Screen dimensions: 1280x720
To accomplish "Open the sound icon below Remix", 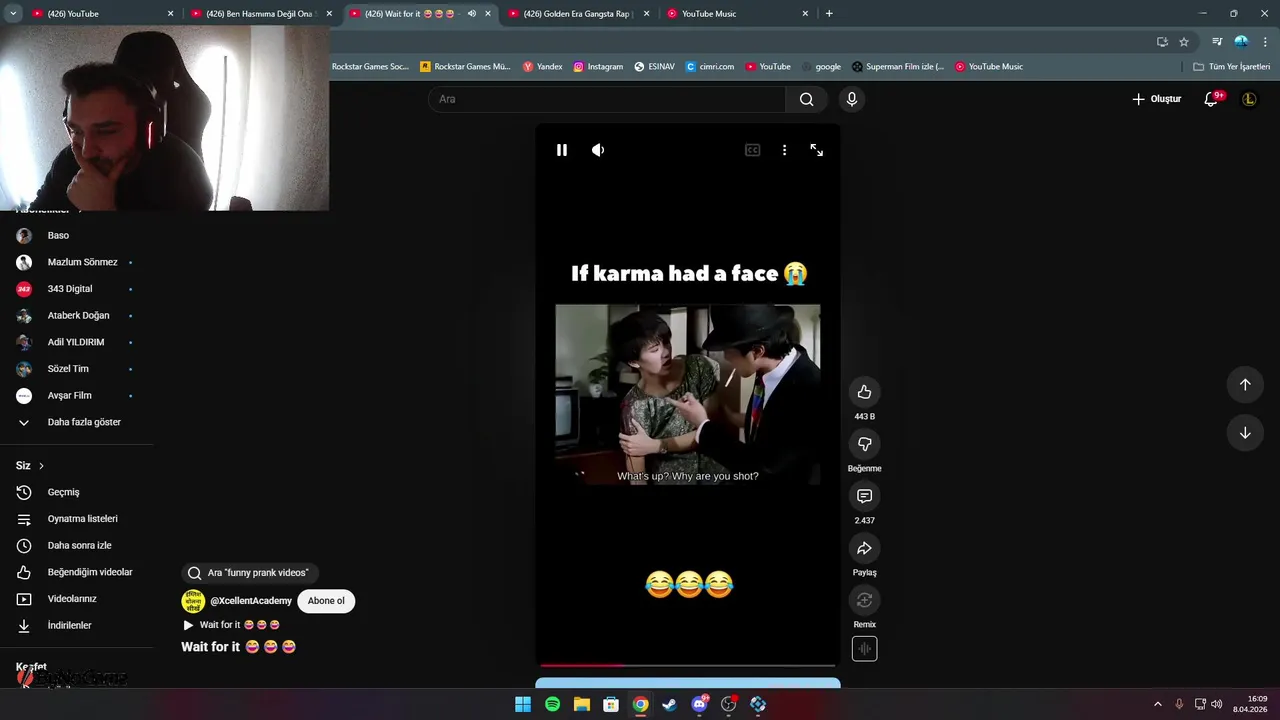I will tap(864, 649).
